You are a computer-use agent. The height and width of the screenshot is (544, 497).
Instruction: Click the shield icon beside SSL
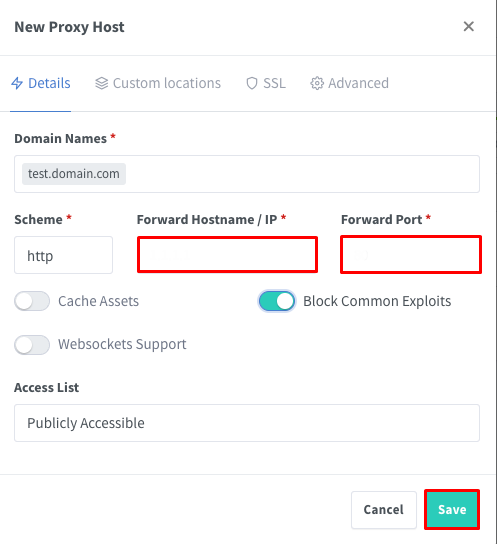pos(252,83)
